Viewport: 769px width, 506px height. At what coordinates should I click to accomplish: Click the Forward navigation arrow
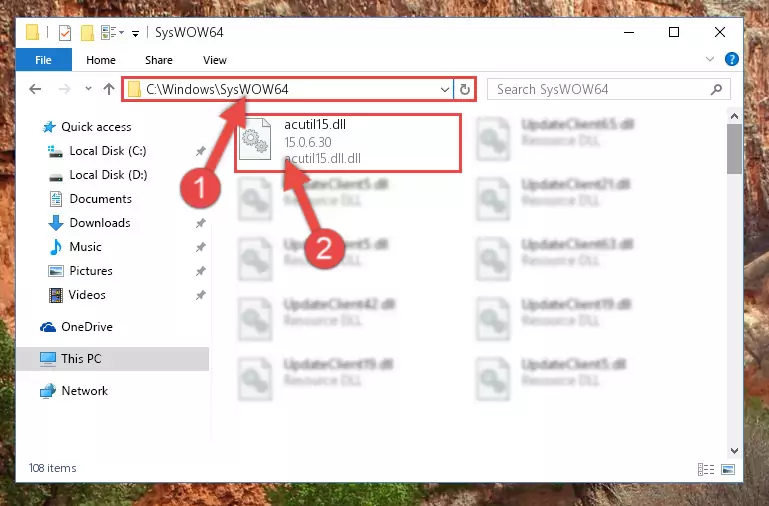pos(64,89)
